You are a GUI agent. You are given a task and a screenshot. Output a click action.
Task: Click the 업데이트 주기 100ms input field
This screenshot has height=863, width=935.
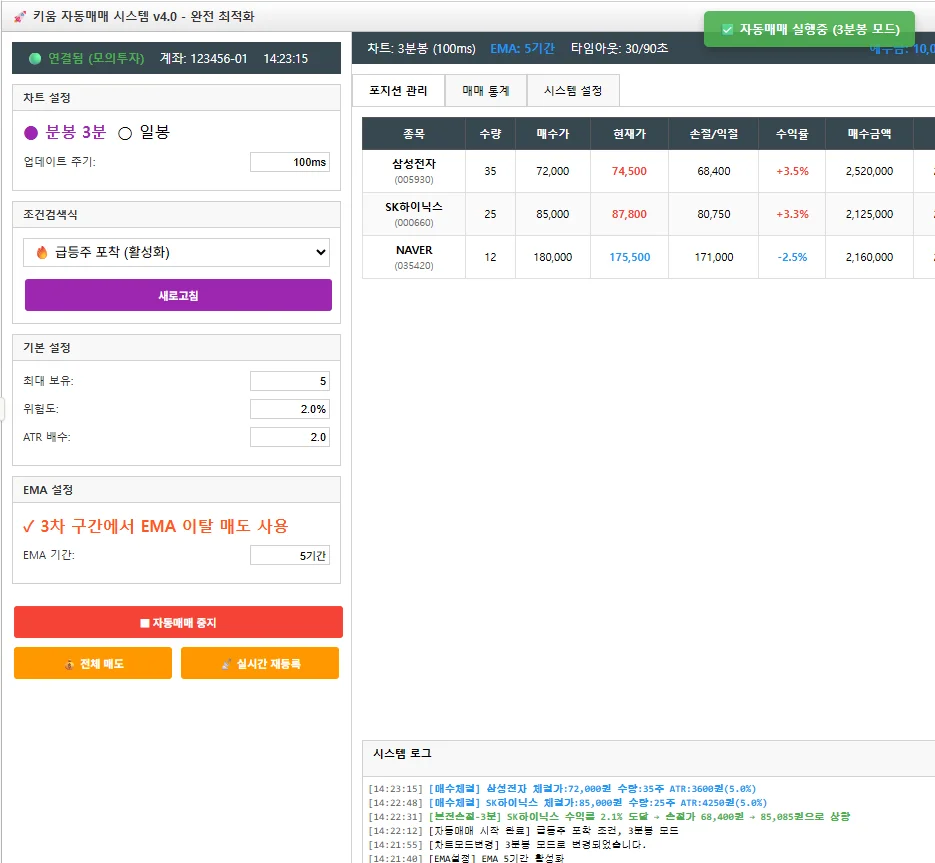(289, 162)
